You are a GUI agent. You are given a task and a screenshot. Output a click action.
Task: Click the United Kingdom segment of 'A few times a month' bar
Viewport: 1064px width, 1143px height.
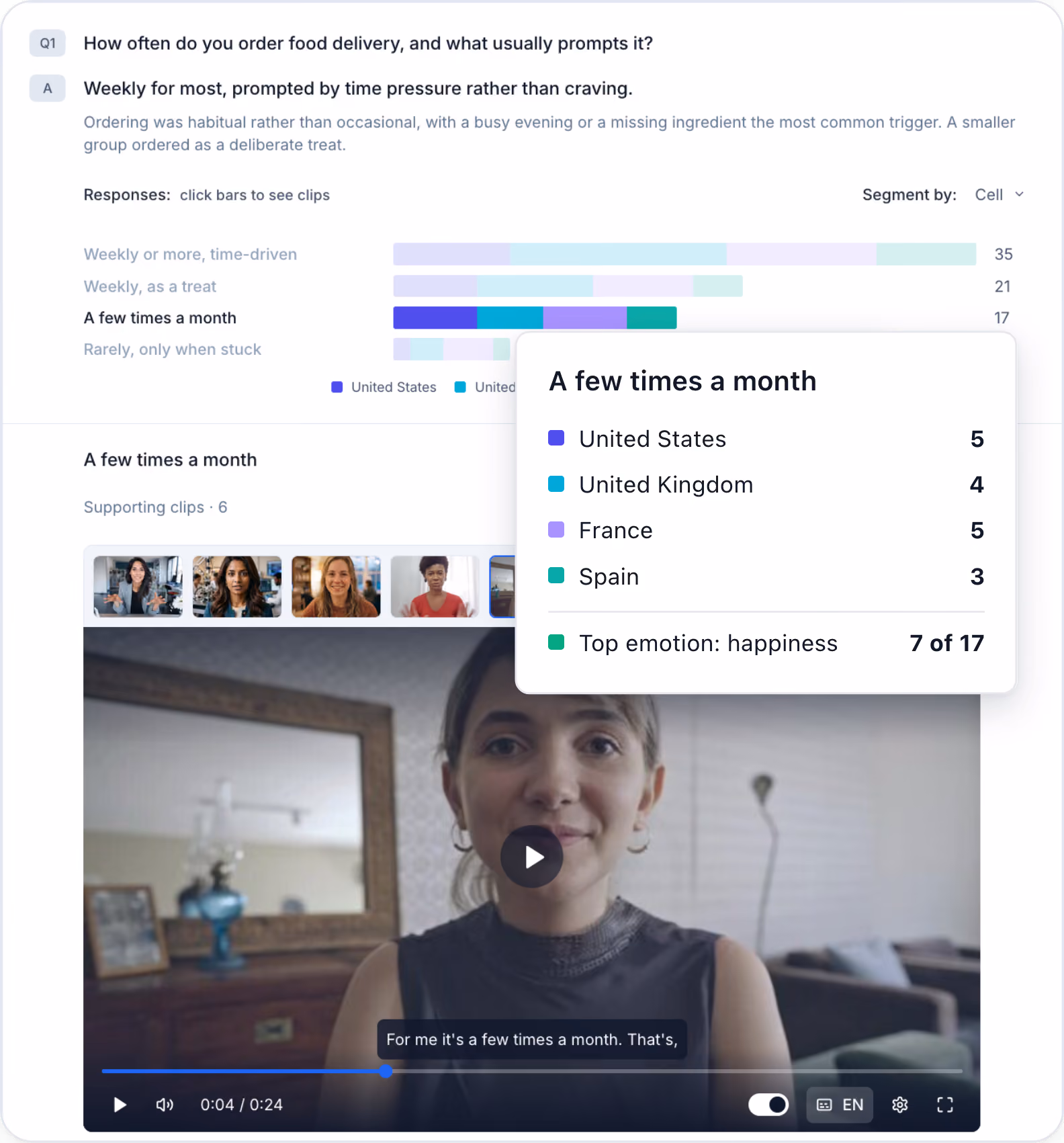pyautogui.click(x=510, y=318)
